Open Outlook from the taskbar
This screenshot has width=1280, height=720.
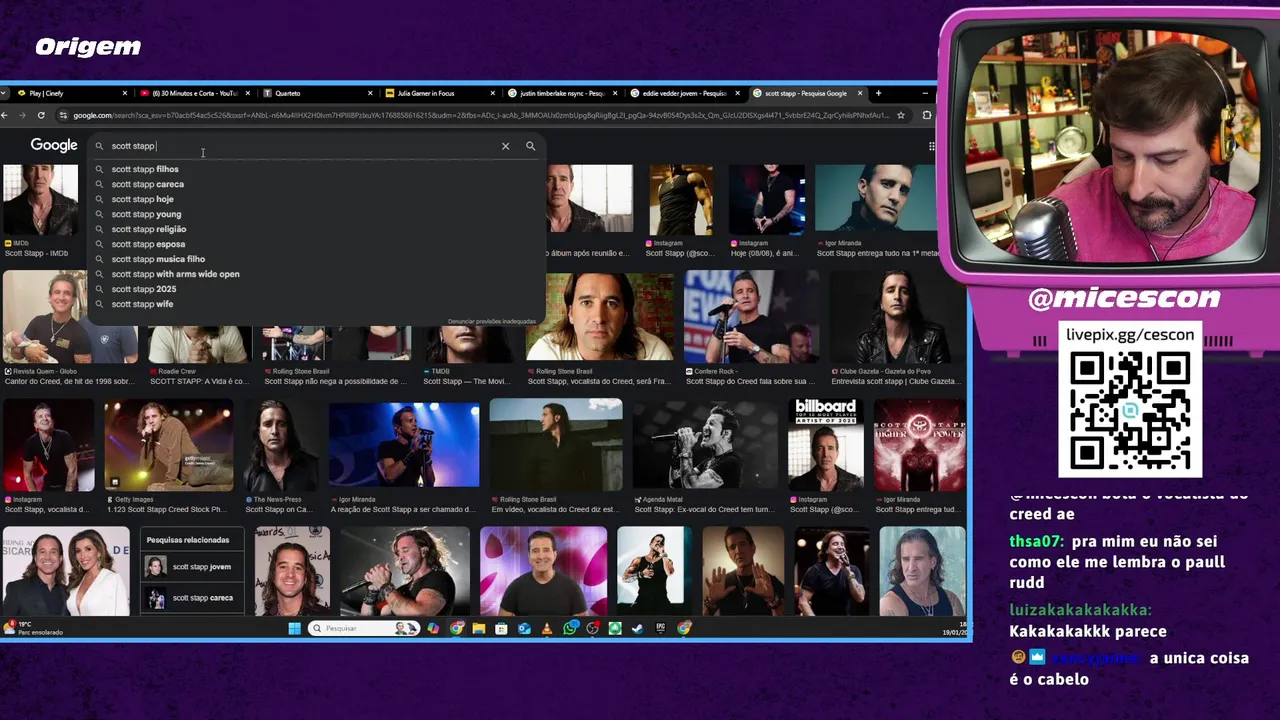point(524,628)
